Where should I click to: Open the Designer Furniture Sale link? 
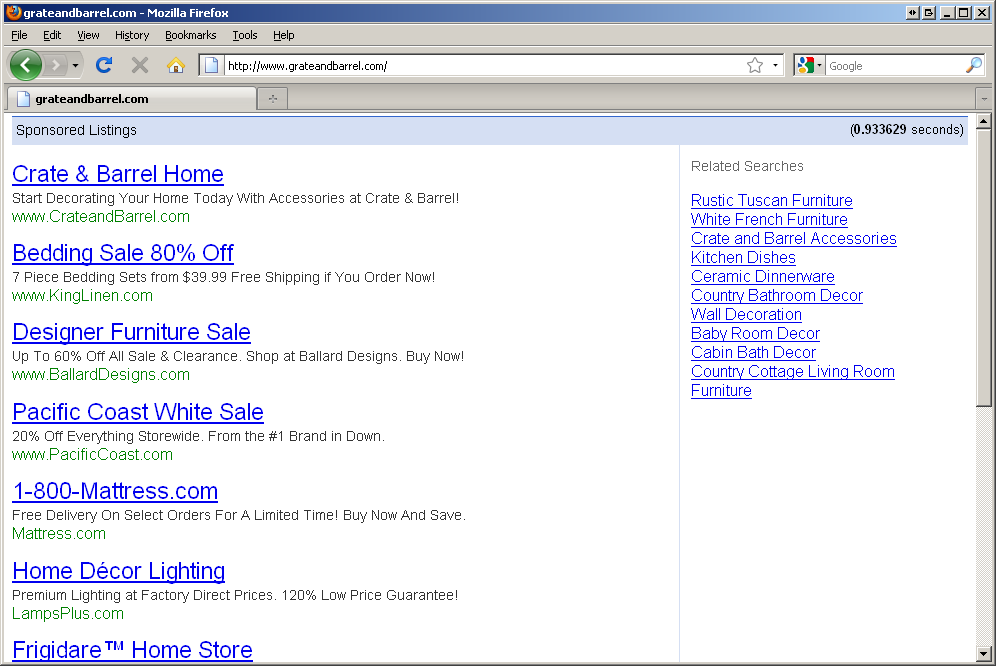pyautogui.click(x=131, y=332)
